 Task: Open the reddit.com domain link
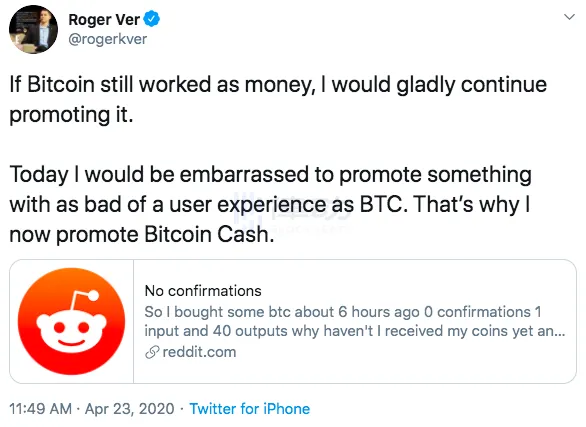pyautogui.click(x=200, y=352)
